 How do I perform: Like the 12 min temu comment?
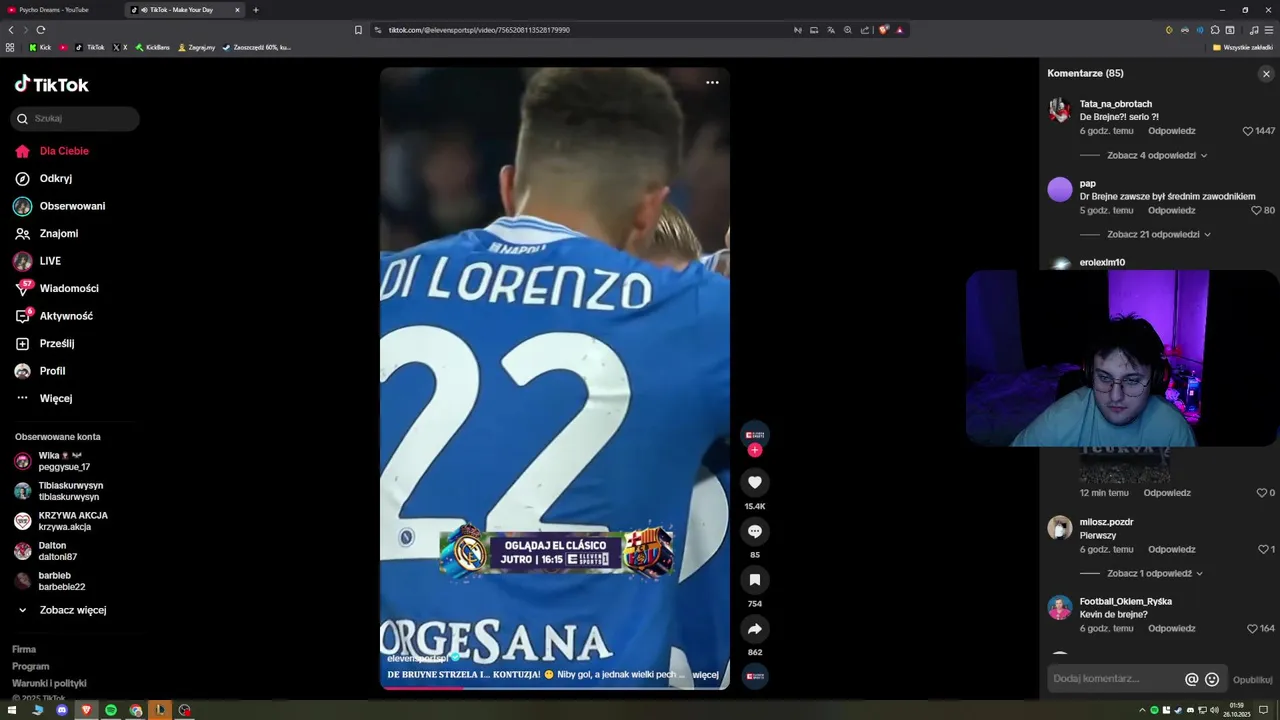tap(1261, 493)
